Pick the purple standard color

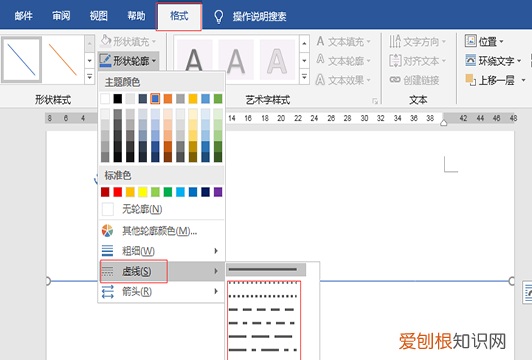click(x=218, y=192)
